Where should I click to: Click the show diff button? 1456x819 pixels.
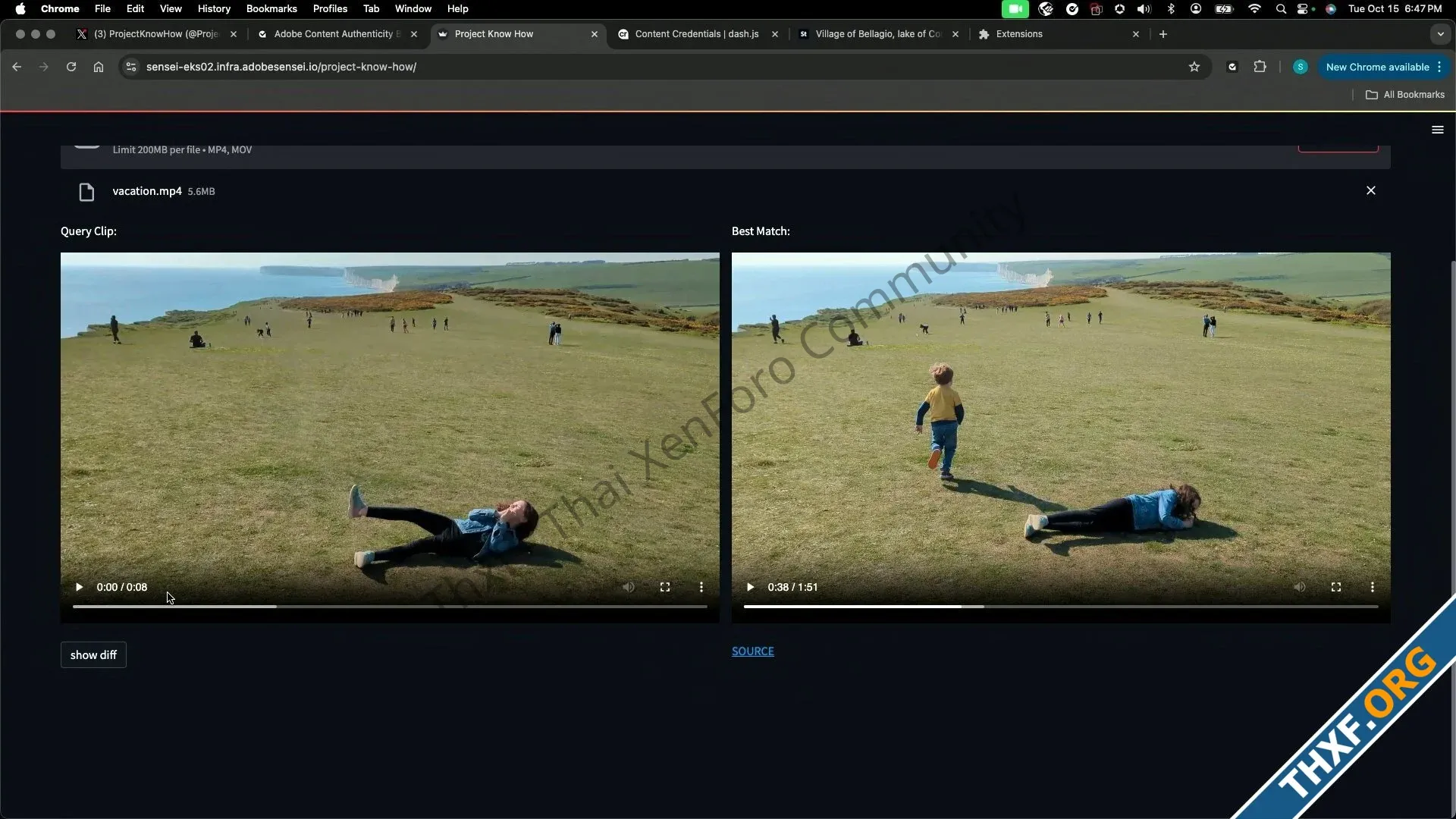point(93,654)
